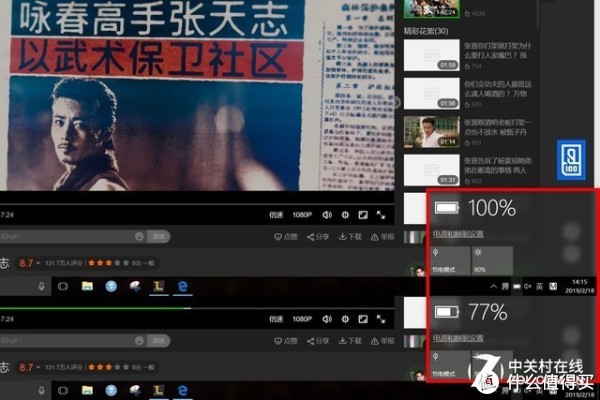Open settings gear in upper player bar

(x=345, y=215)
